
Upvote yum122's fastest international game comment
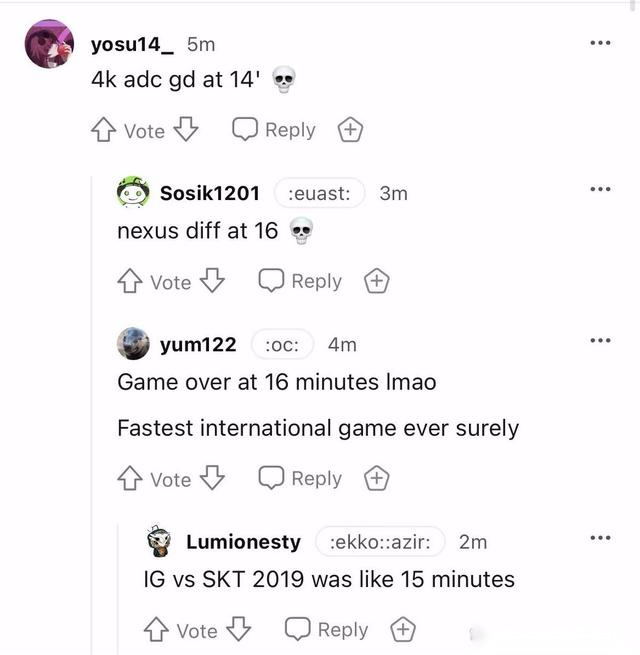(129, 479)
